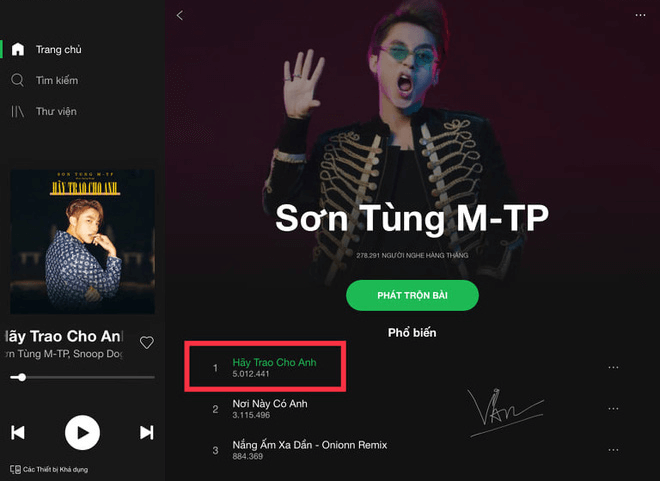Skip to previous track
The height and width of the screenshot is (481, 660).
[x=18, y=433]
